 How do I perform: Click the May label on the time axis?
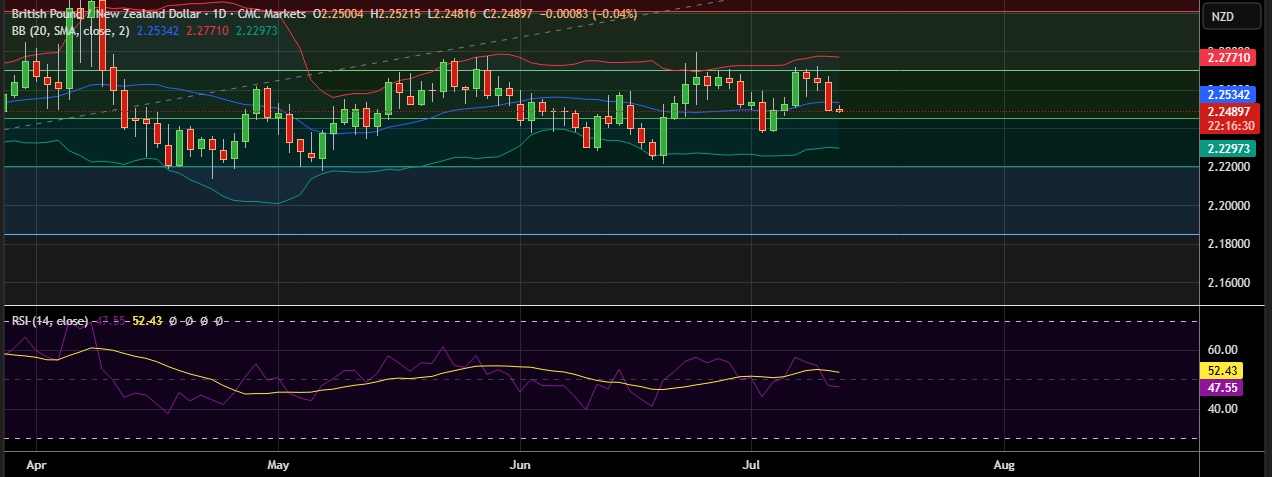point(279,465)
